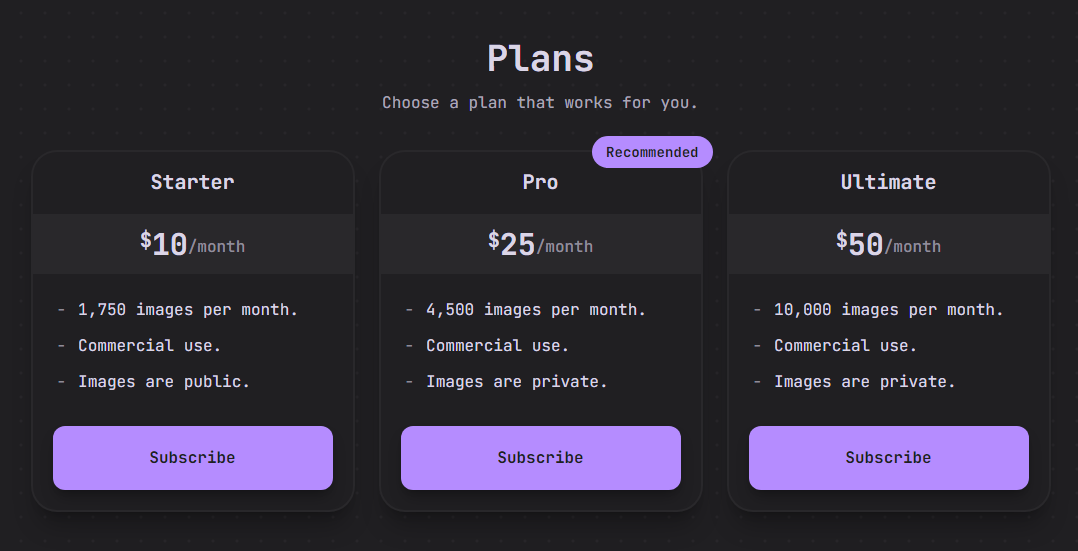Click the $10/month price

click(193, 244)
